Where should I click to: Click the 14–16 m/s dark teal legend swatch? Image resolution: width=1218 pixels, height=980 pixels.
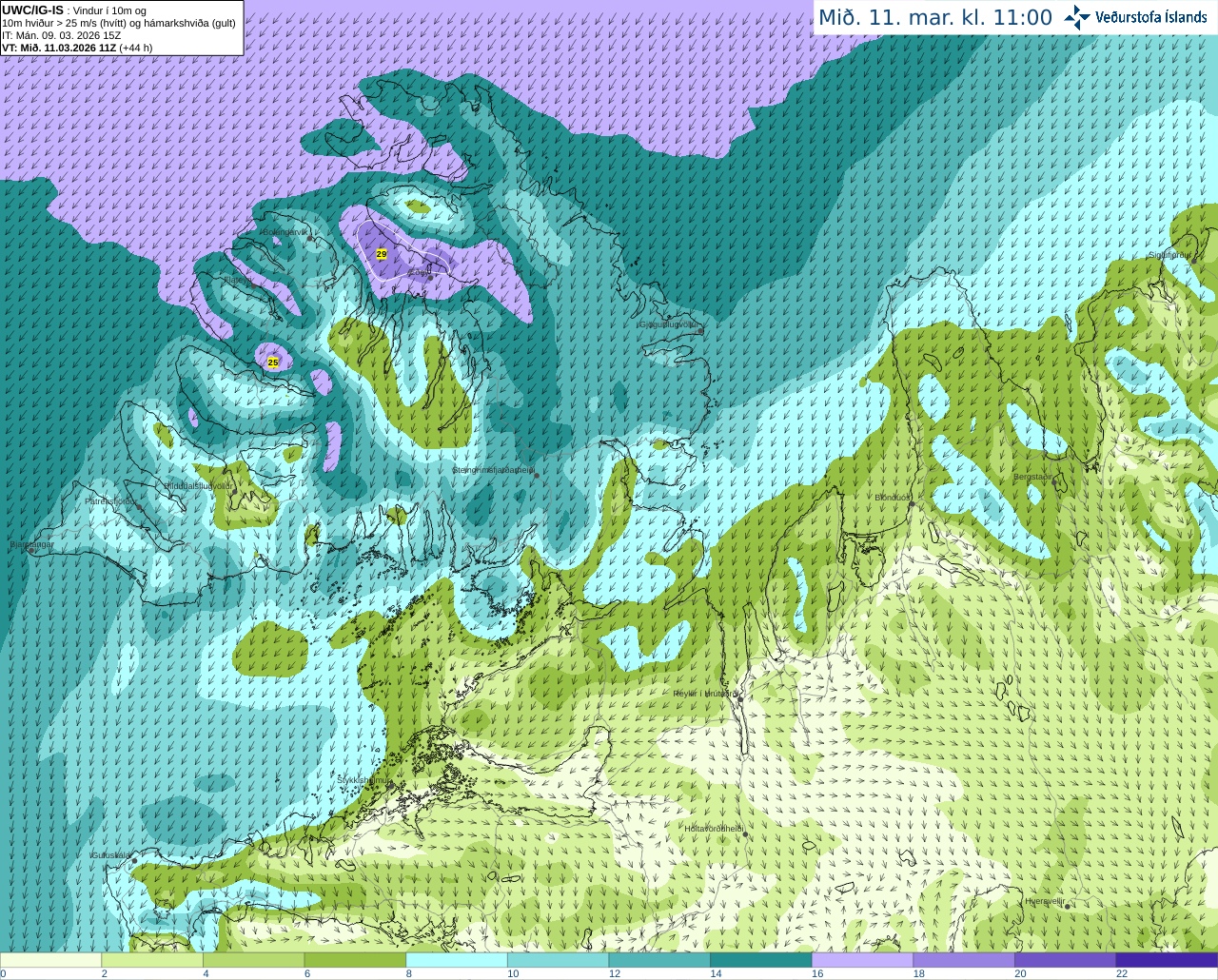[761, 960]
